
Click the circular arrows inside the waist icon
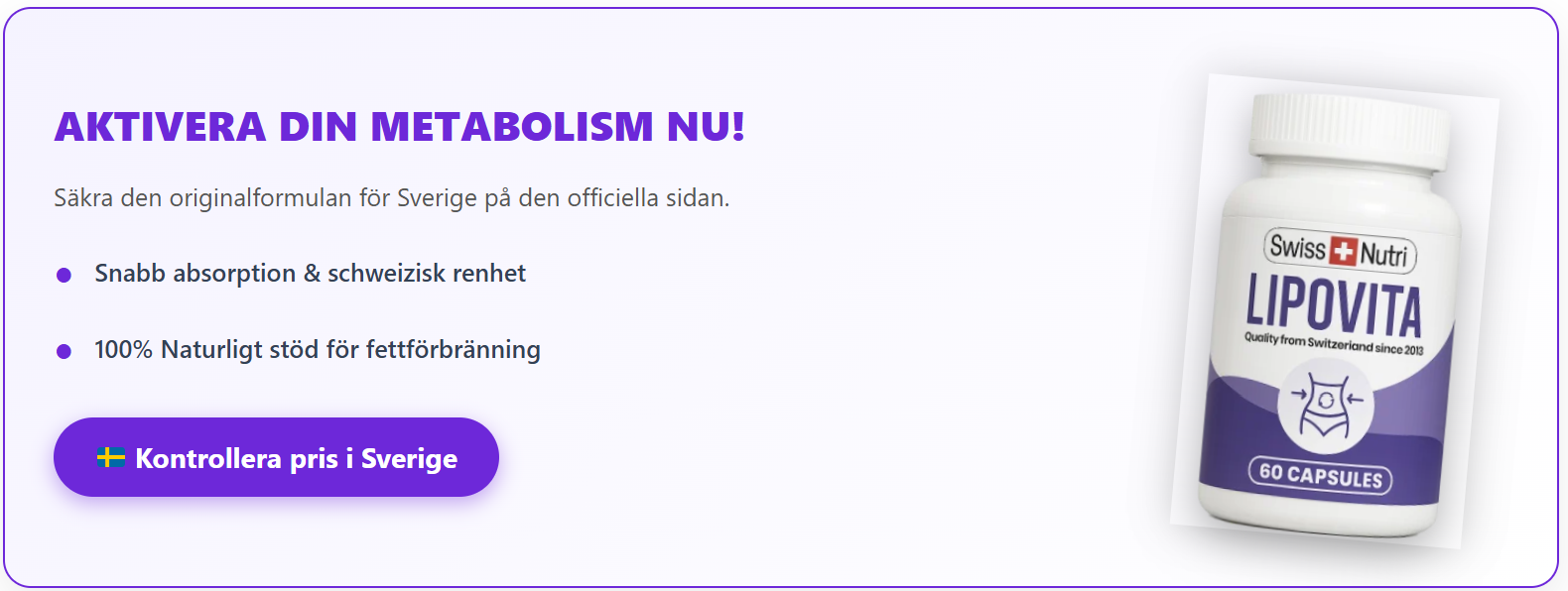coord(1327,402)
